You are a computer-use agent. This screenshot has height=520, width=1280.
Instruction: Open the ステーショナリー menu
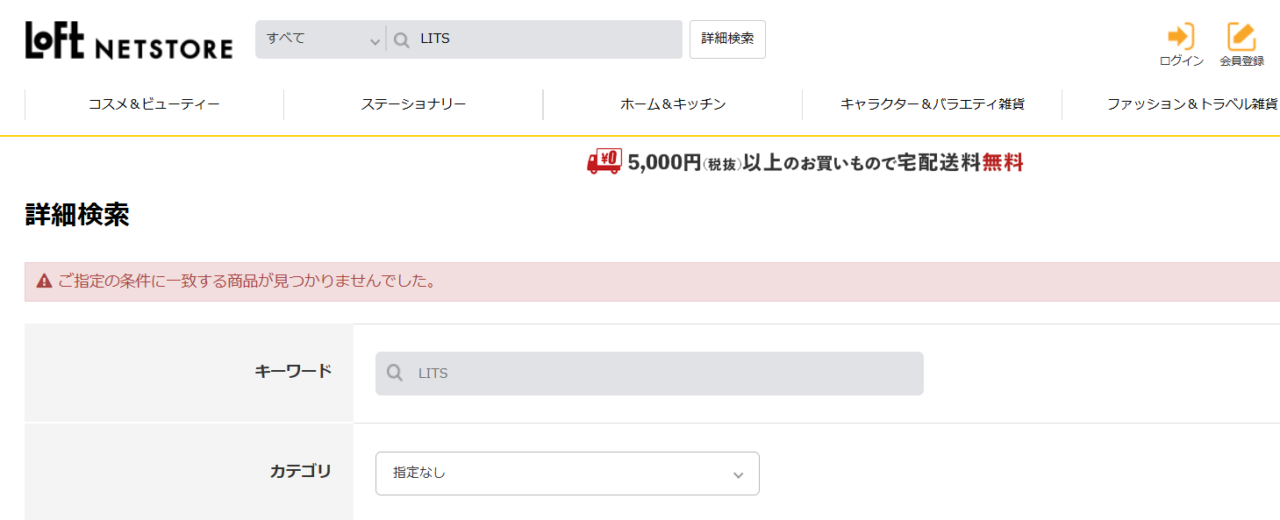(x=413, y=104)
